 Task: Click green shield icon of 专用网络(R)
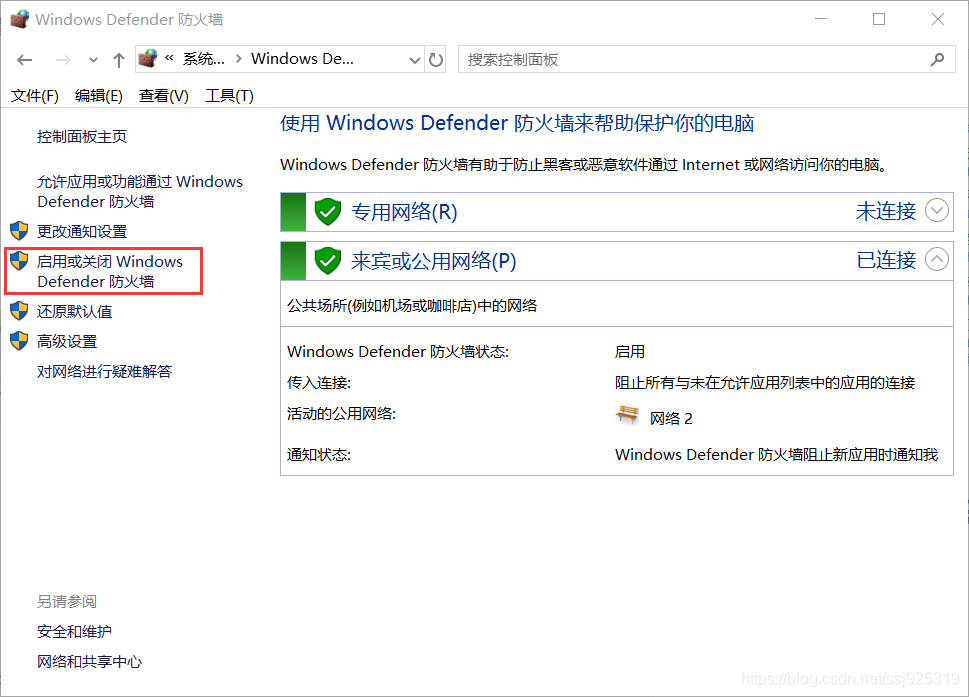coord(328,212)
